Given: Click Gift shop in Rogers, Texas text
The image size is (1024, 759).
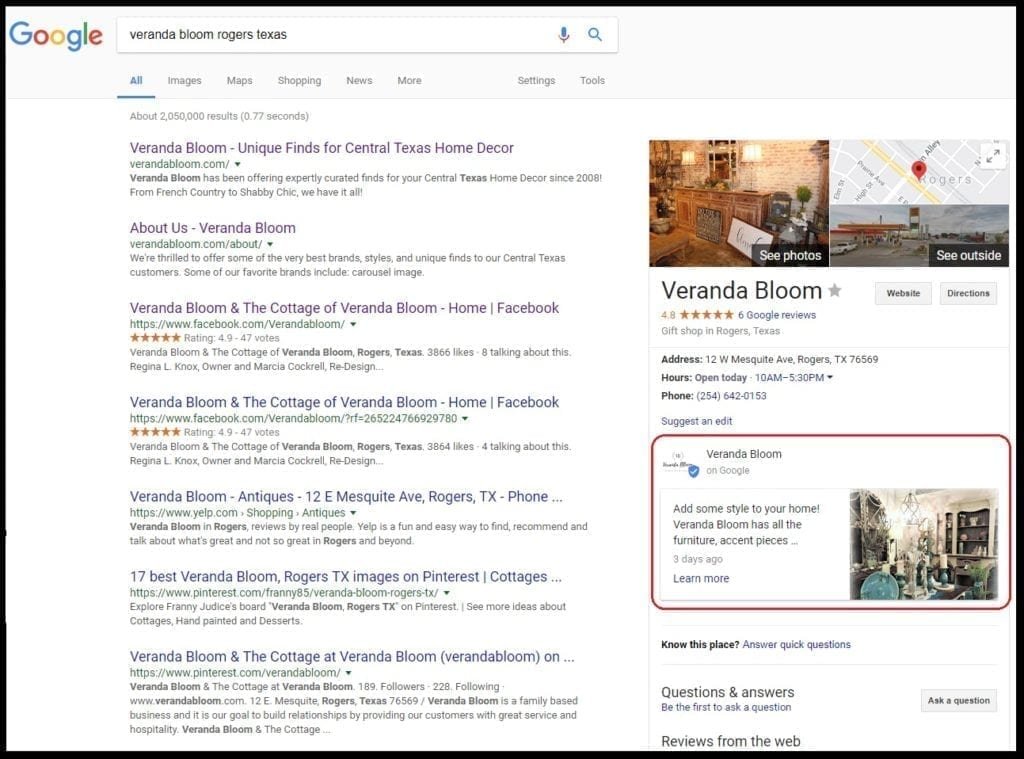Looking at the screenshot, I should (x=720, y=331).
